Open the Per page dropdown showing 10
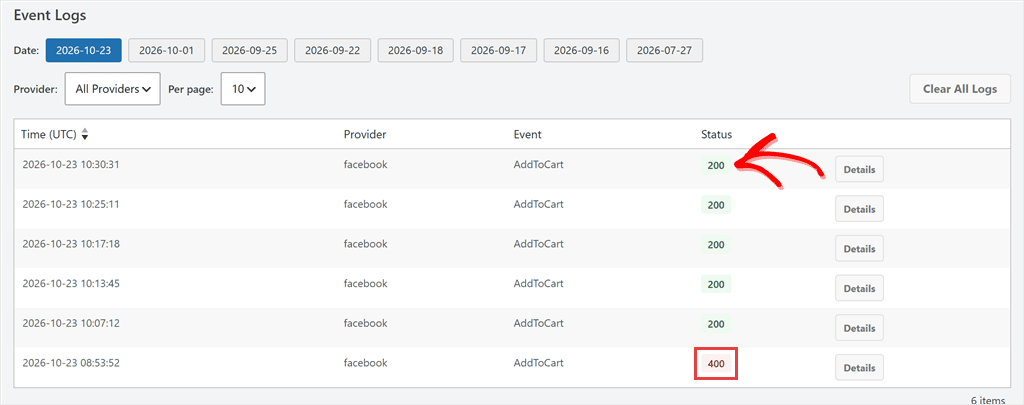 [243, 89]
